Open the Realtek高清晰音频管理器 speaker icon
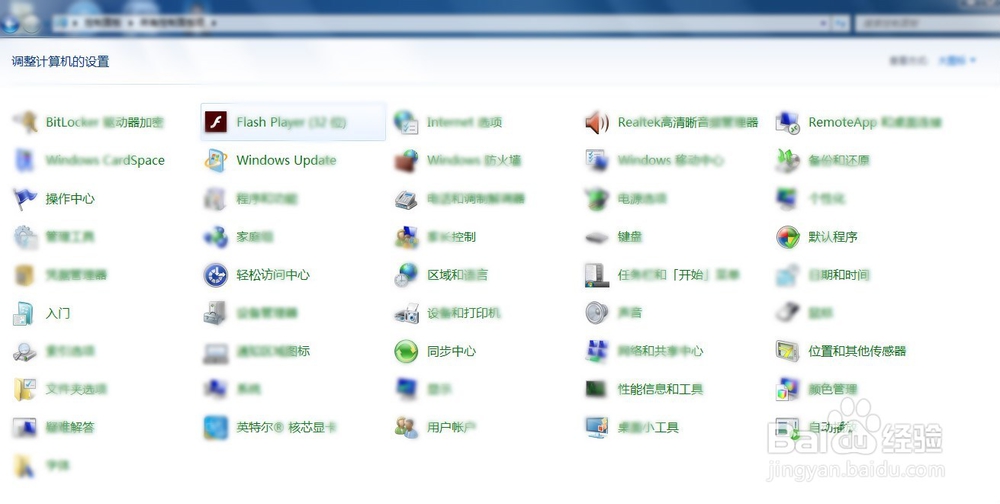The width and height of the screenshot is (1000, 504). pyautogui.click(x=597, y=122)
